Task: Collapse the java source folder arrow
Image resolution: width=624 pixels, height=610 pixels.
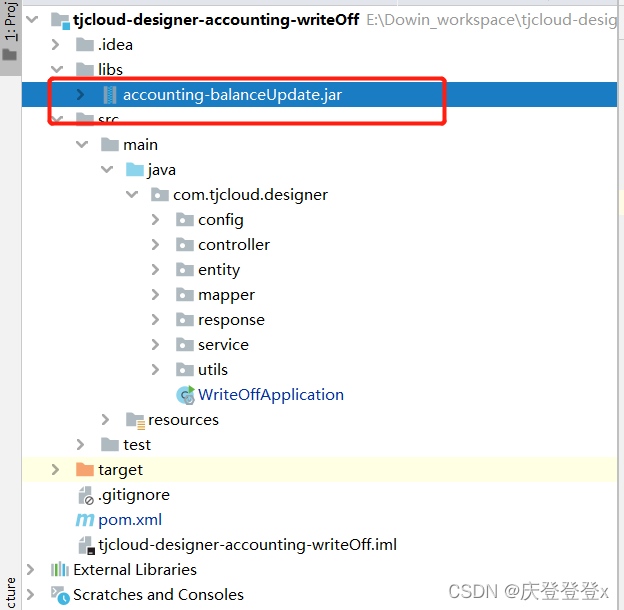Action: (x=107, y=169)
